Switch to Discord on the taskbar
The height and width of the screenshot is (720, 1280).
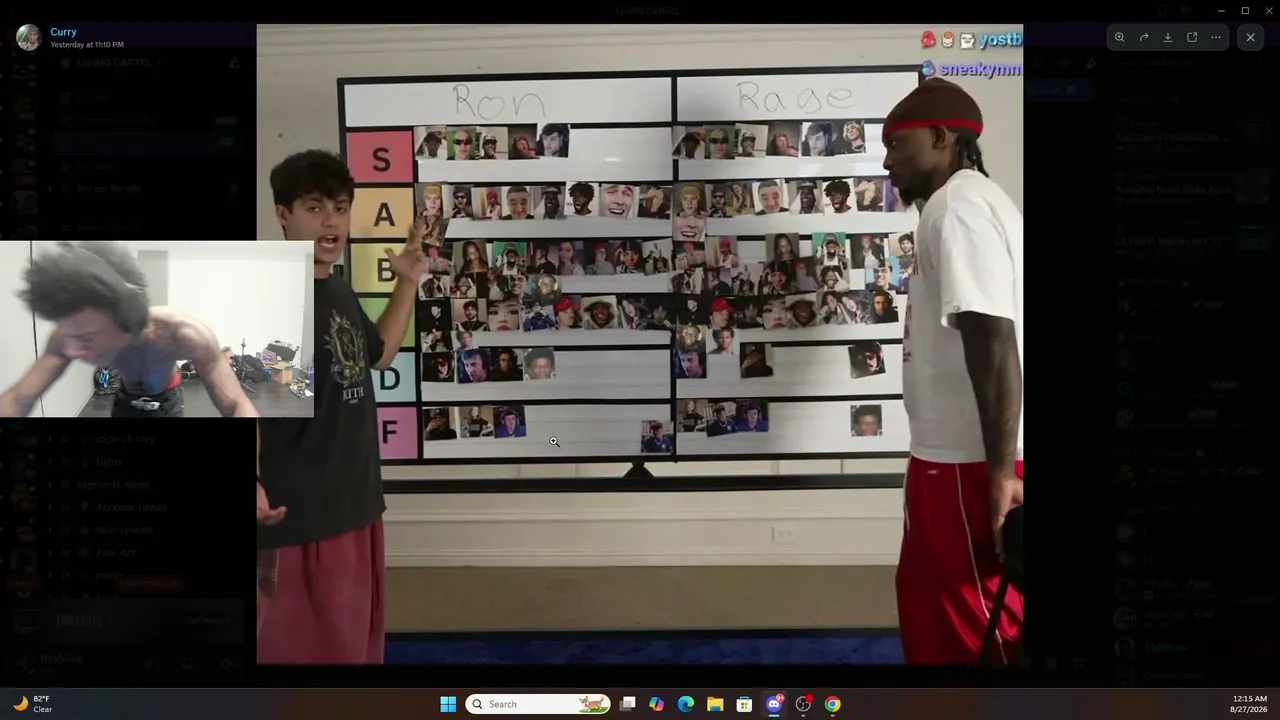[774, 704]
